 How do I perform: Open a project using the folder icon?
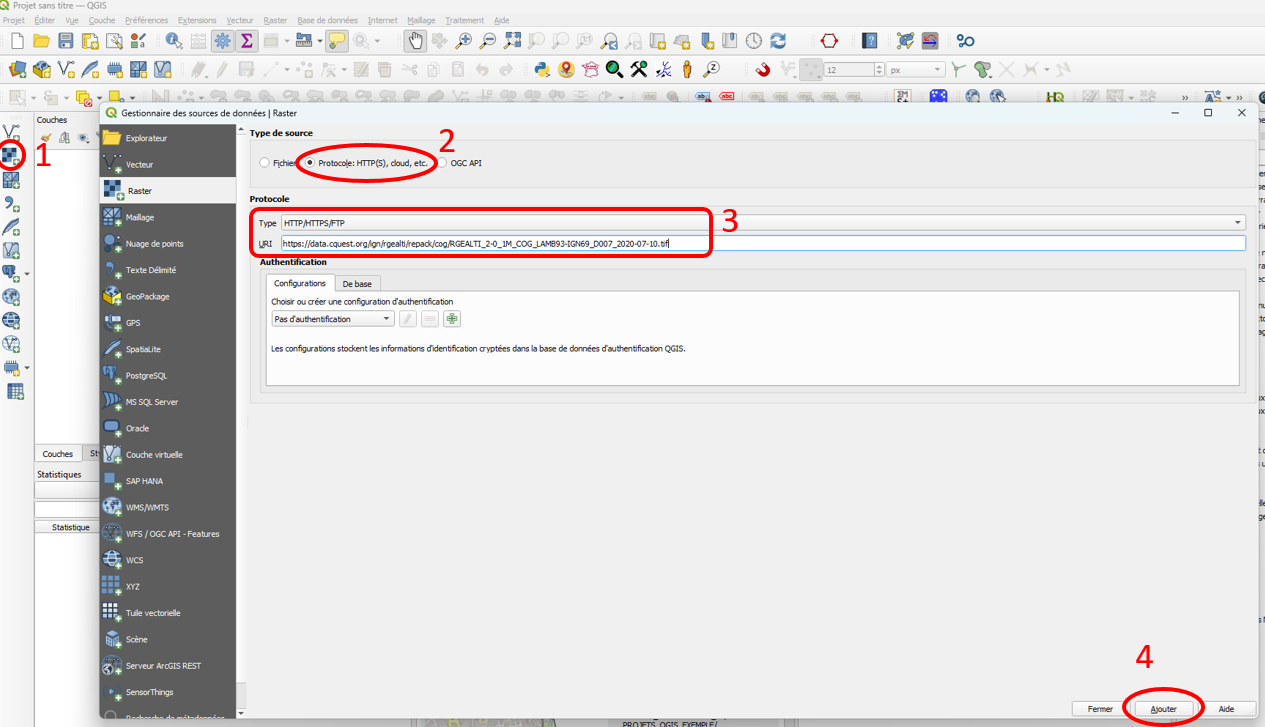coord(41,41)
